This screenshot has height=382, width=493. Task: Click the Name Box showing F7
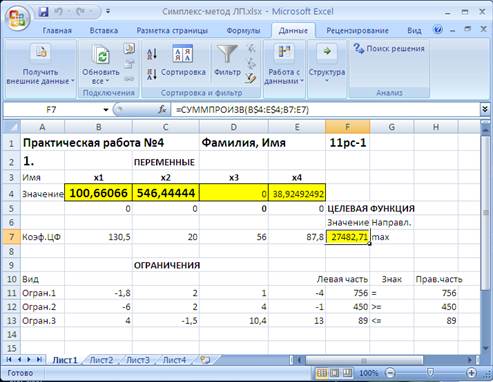pyautogui.click(x=52, y=109)
